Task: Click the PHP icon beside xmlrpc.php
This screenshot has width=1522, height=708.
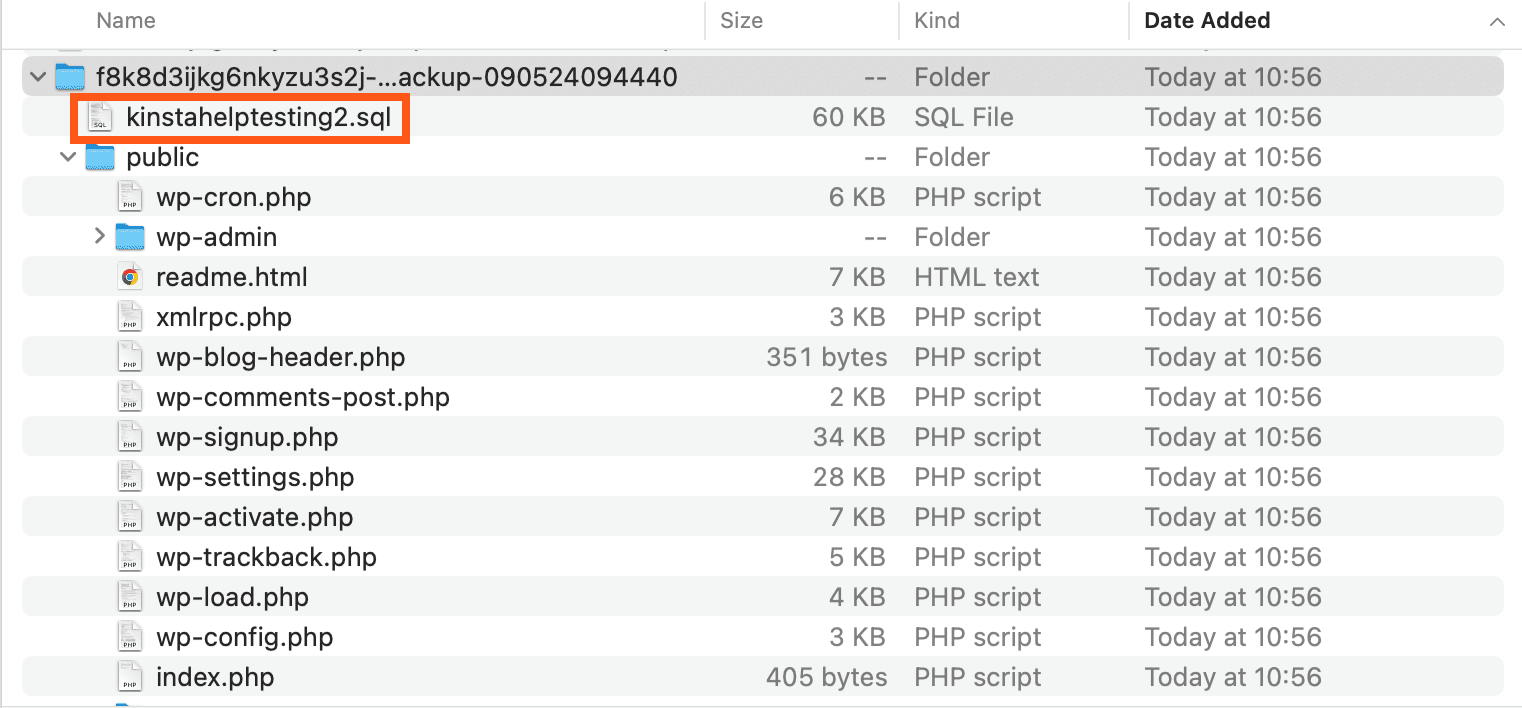Action: [x=130, y=316]
